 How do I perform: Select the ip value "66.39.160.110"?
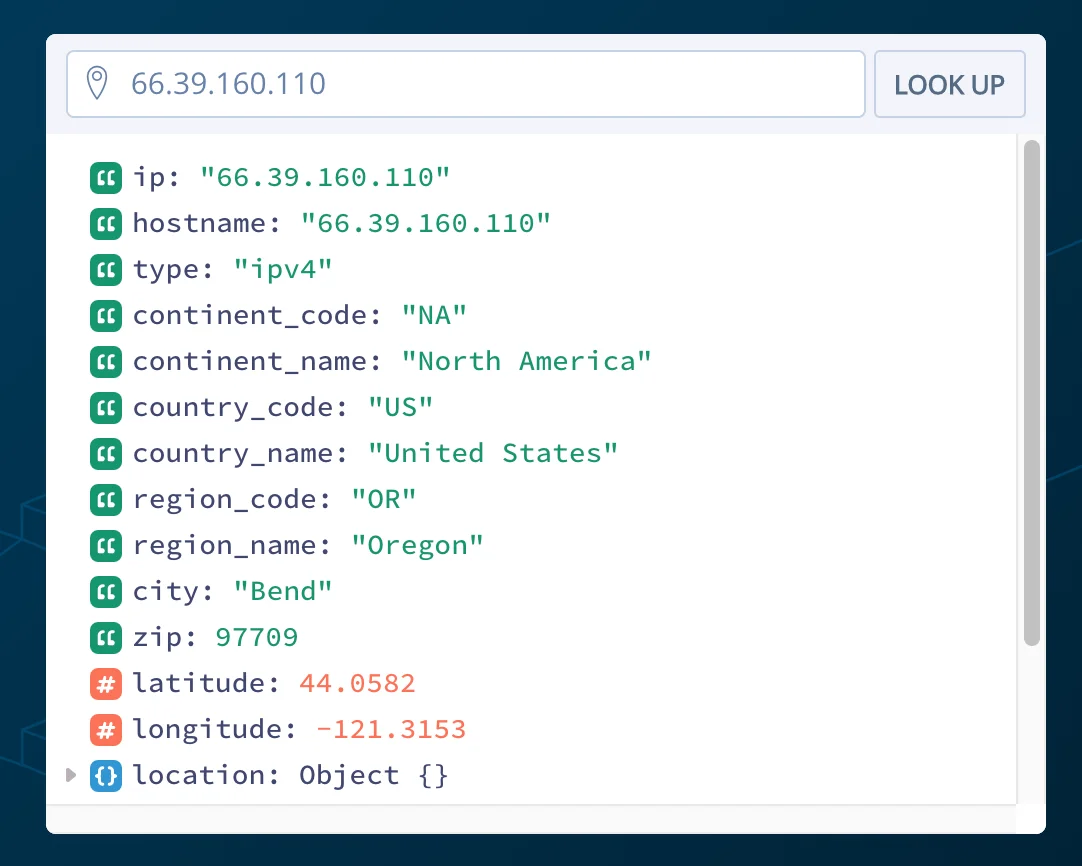325,177
